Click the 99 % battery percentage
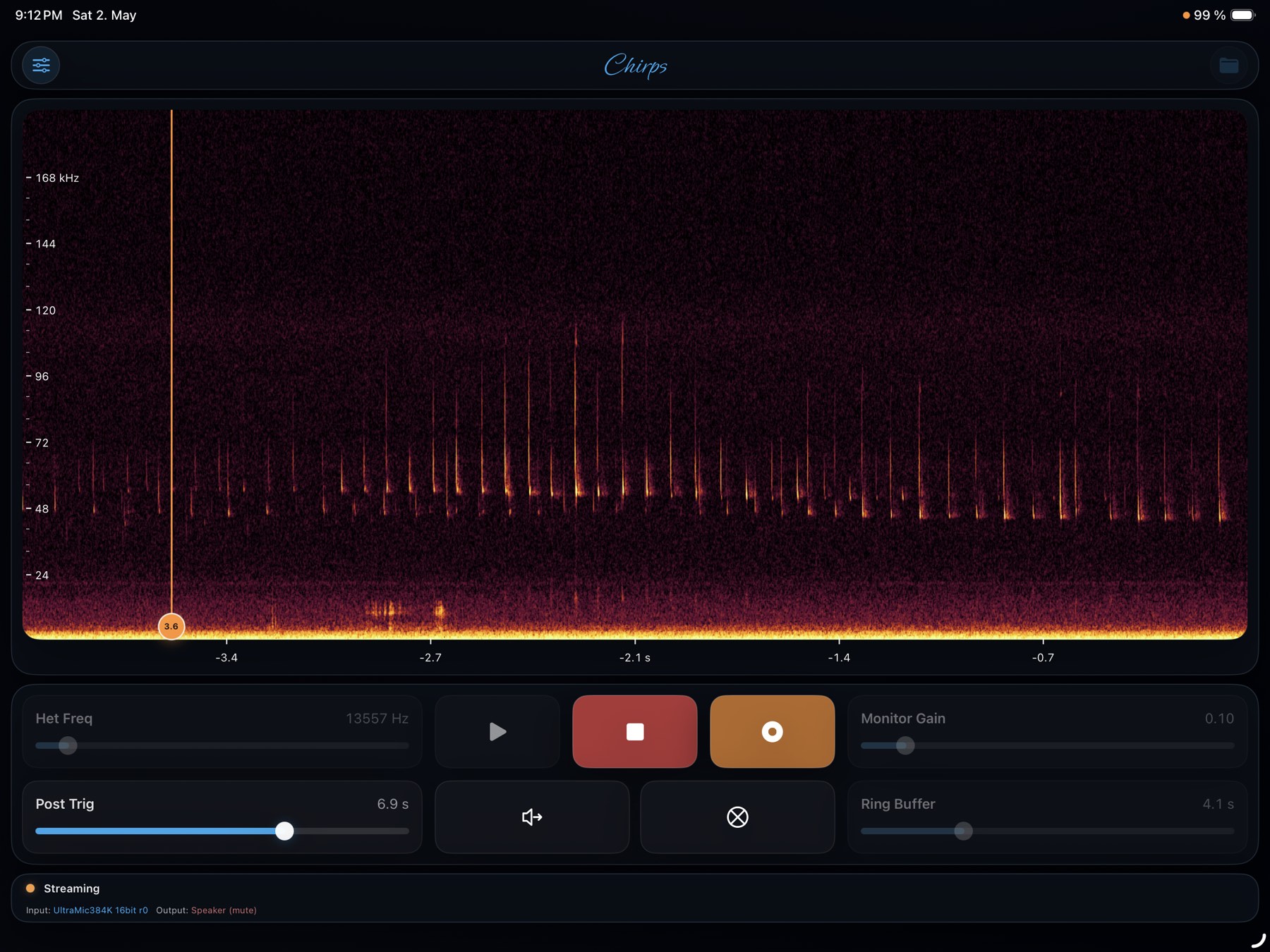 click(x=1209, y=16)
